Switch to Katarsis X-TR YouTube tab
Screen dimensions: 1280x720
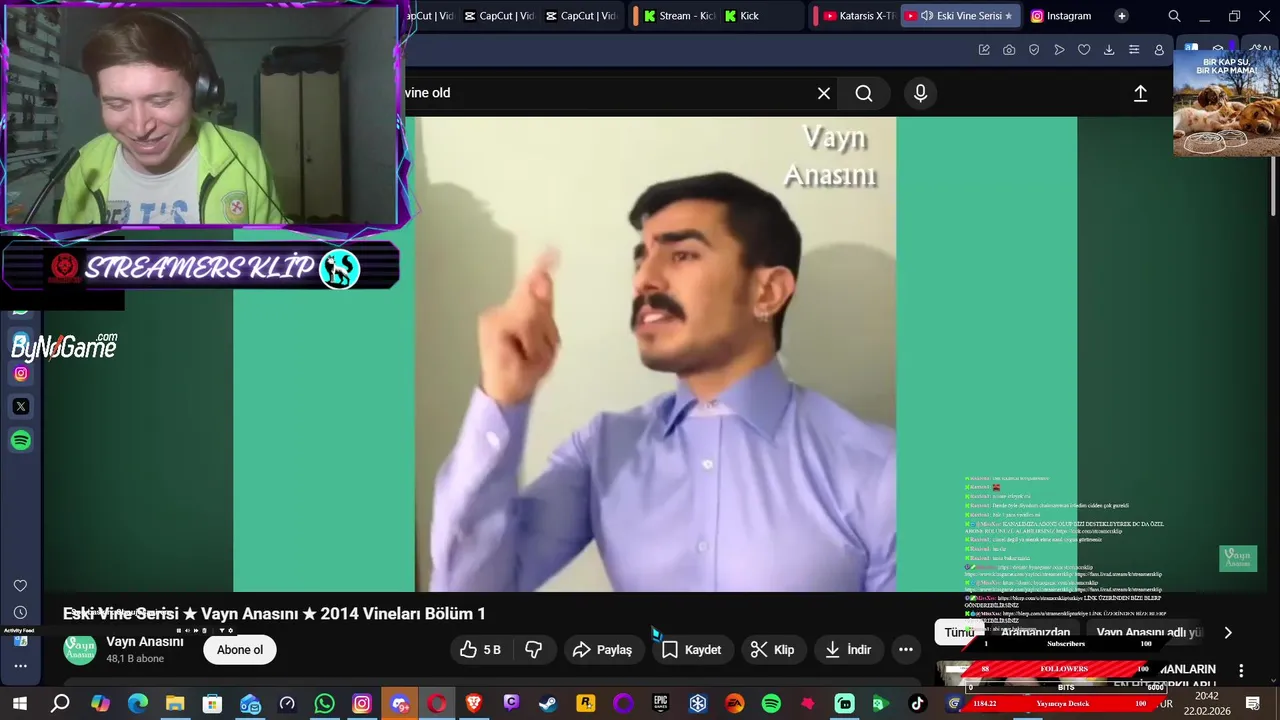coord(859,16)
